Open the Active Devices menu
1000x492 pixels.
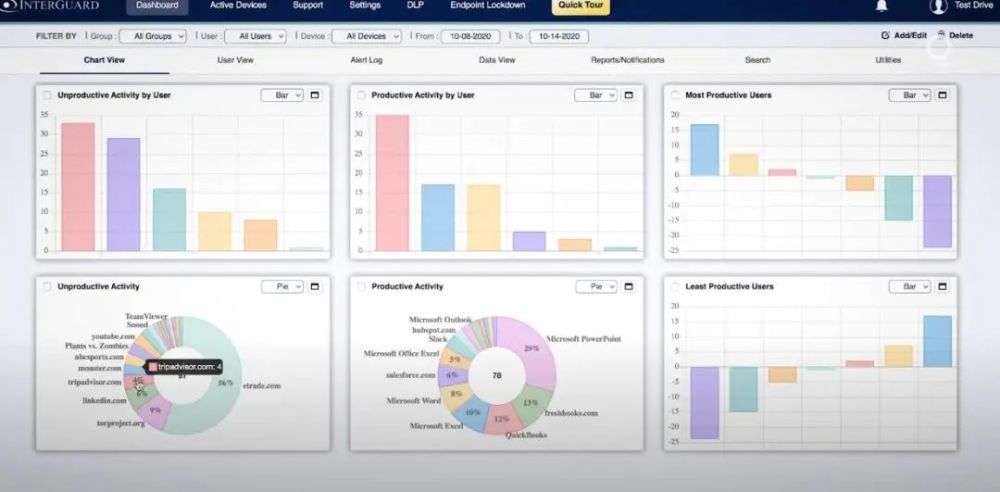click(239, 5)
